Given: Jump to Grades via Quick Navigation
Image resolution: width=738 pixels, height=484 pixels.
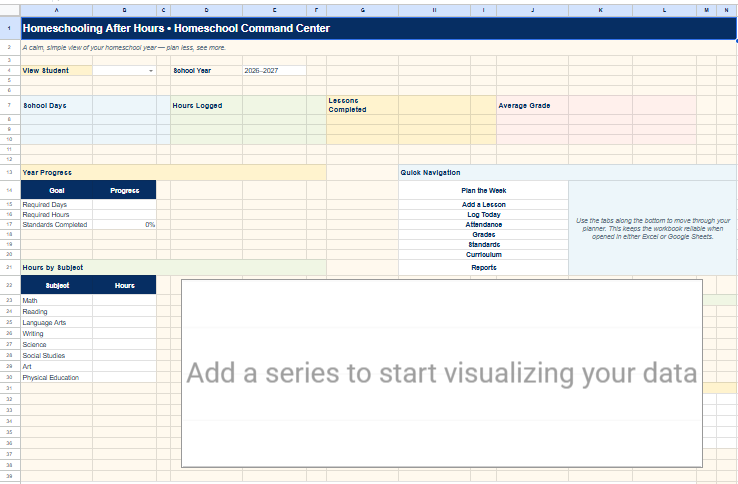Looking at the screenshot, I should click(483, 234).
